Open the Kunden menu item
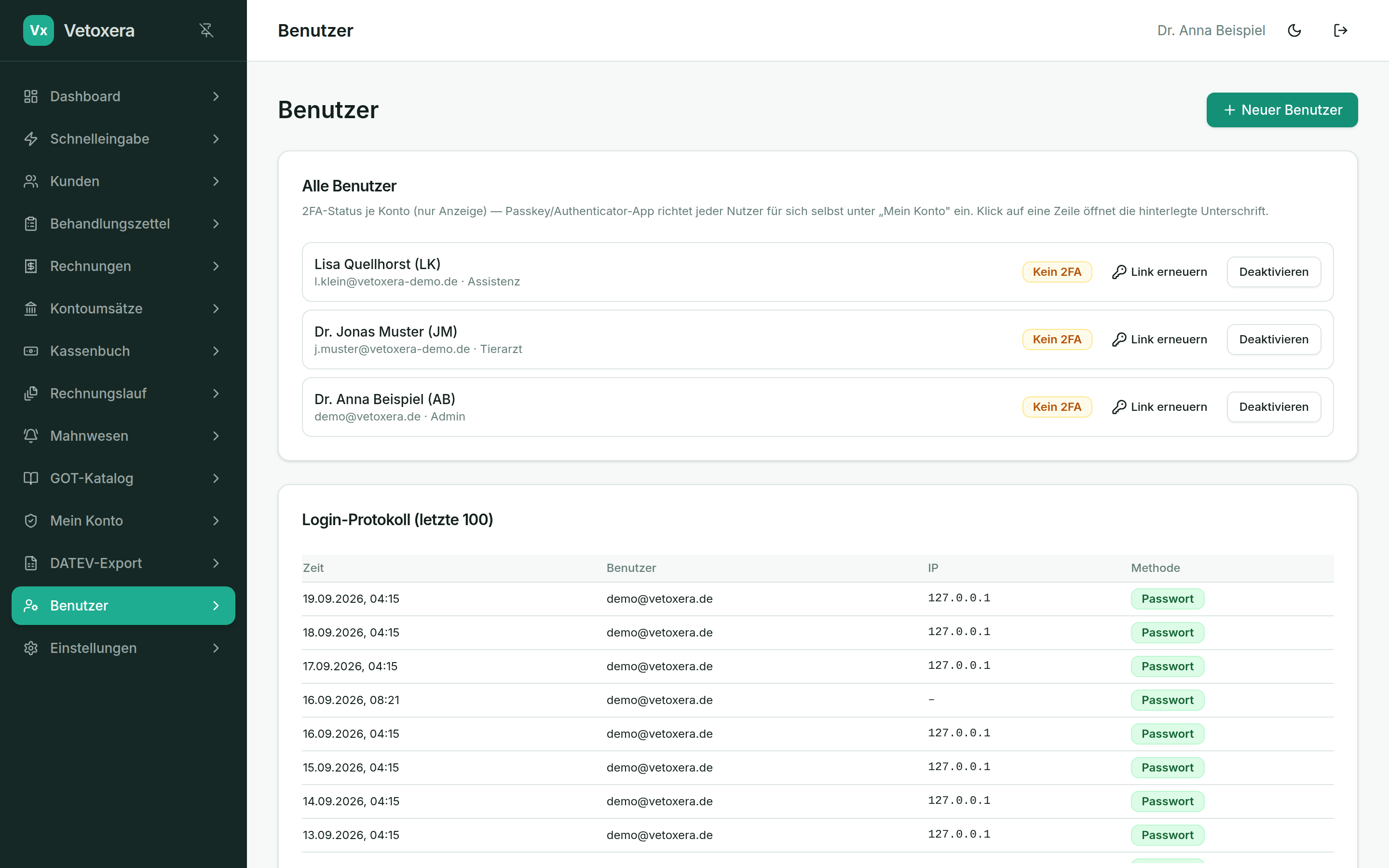Image resolution: width=1389 pixels, height=868 pixels. tap(123, 181)
